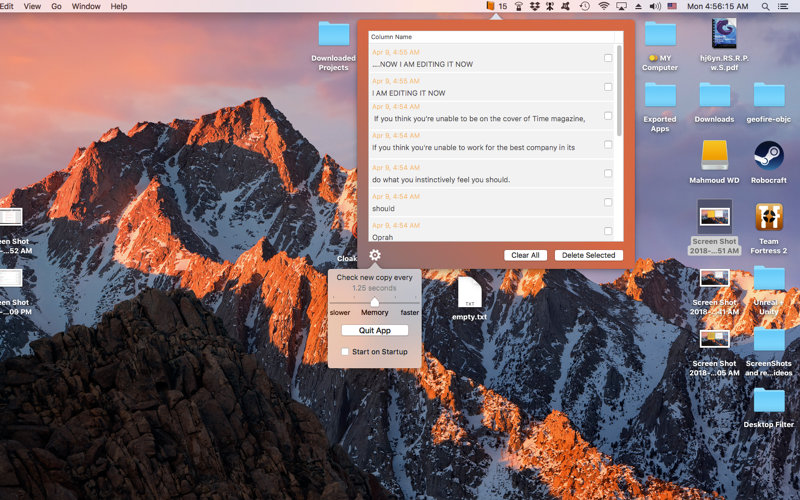Open the US flag input source menu
800x500 pixels.
672,6
